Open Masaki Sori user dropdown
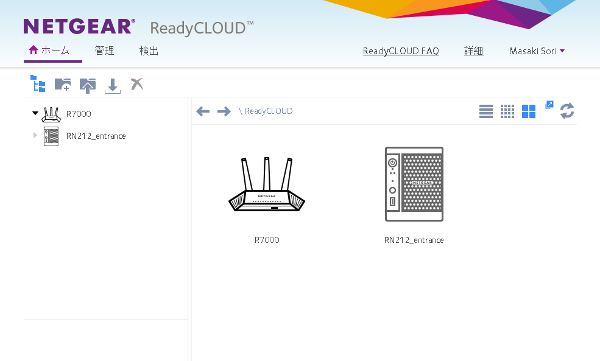The height and width of the screenshot is (361, 600). coord(537,51)
